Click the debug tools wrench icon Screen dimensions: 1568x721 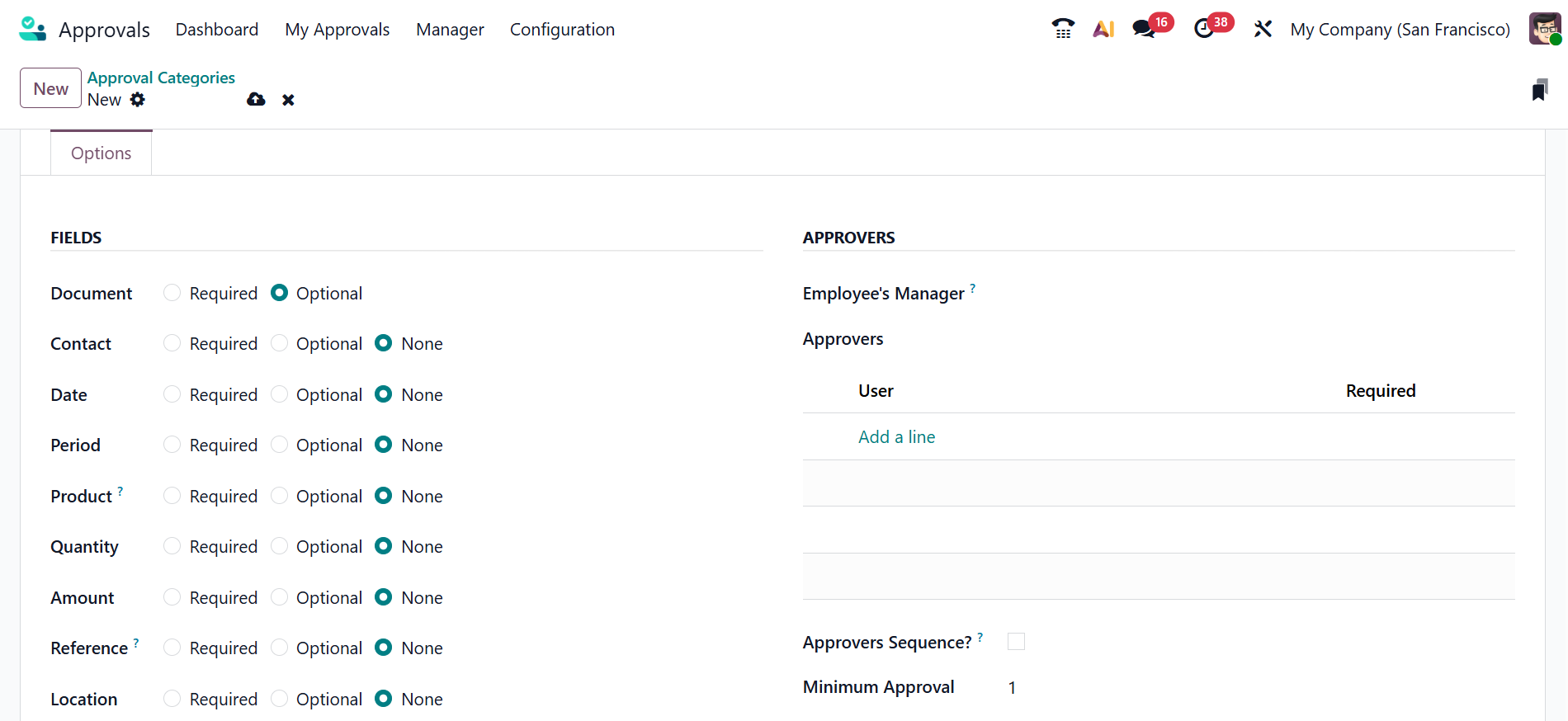pyautogui.click(x=1263, y=30)
